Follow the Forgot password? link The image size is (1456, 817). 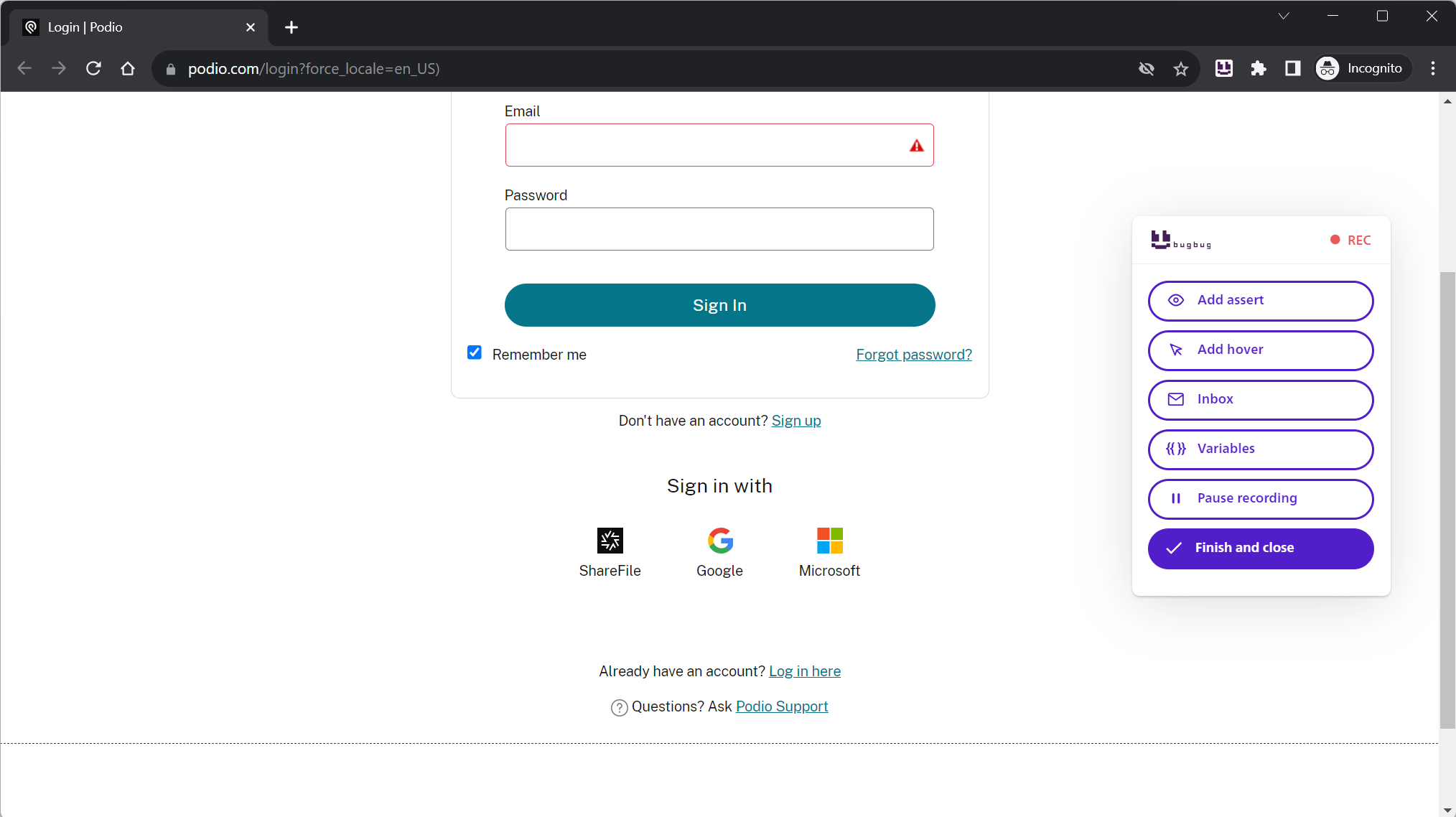point(913,355)
